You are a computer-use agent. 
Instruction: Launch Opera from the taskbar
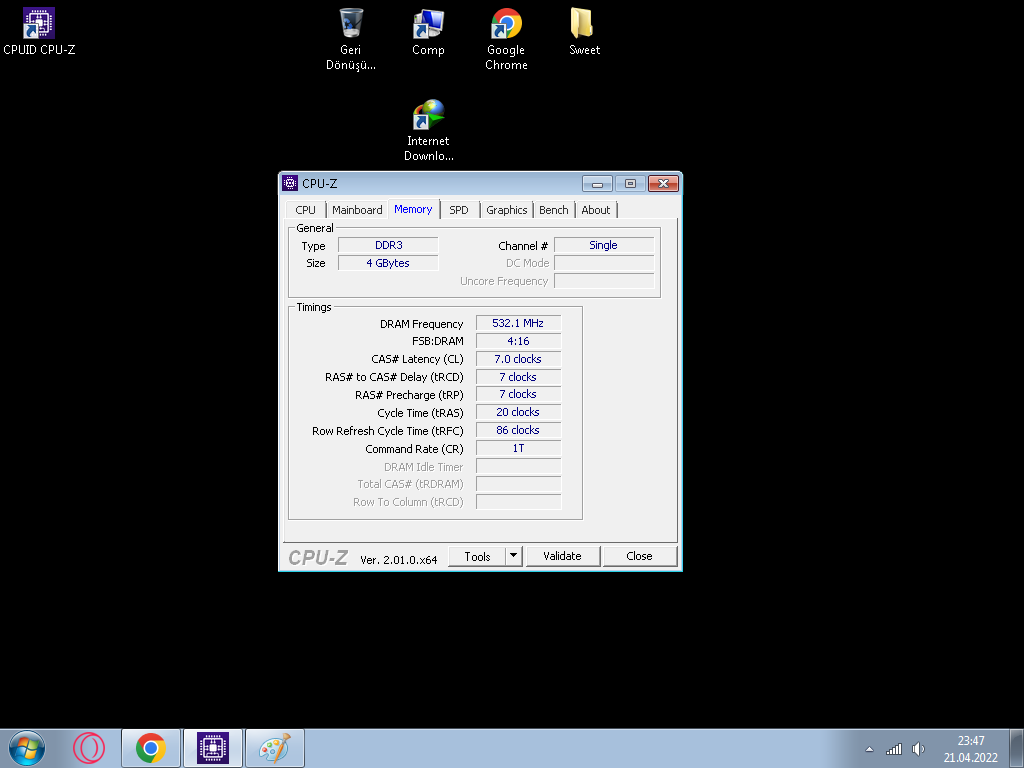[89, 748]
